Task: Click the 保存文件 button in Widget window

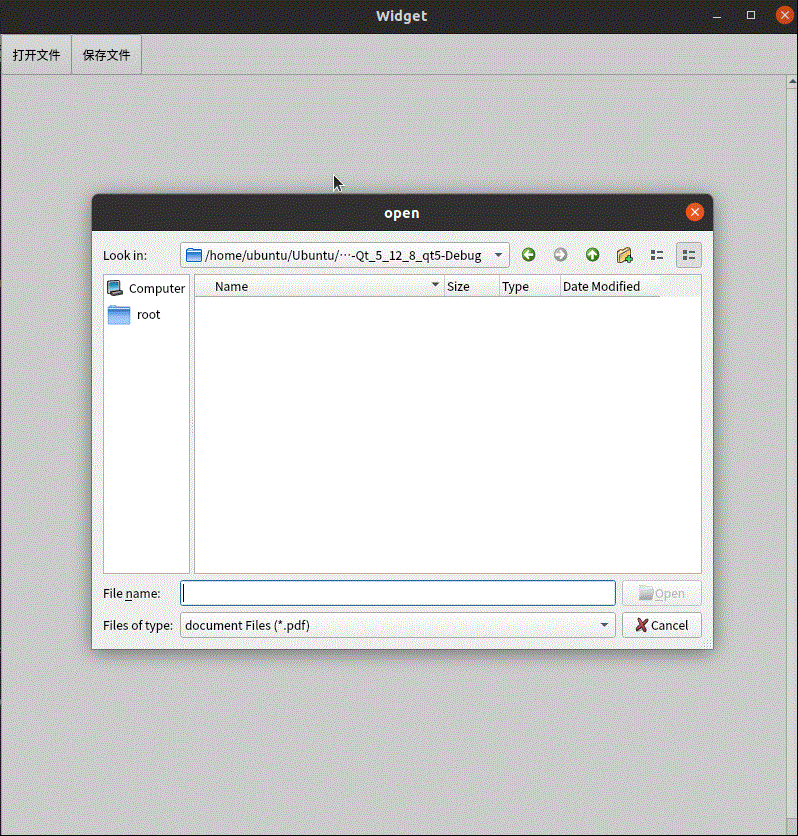Action: 107,55
